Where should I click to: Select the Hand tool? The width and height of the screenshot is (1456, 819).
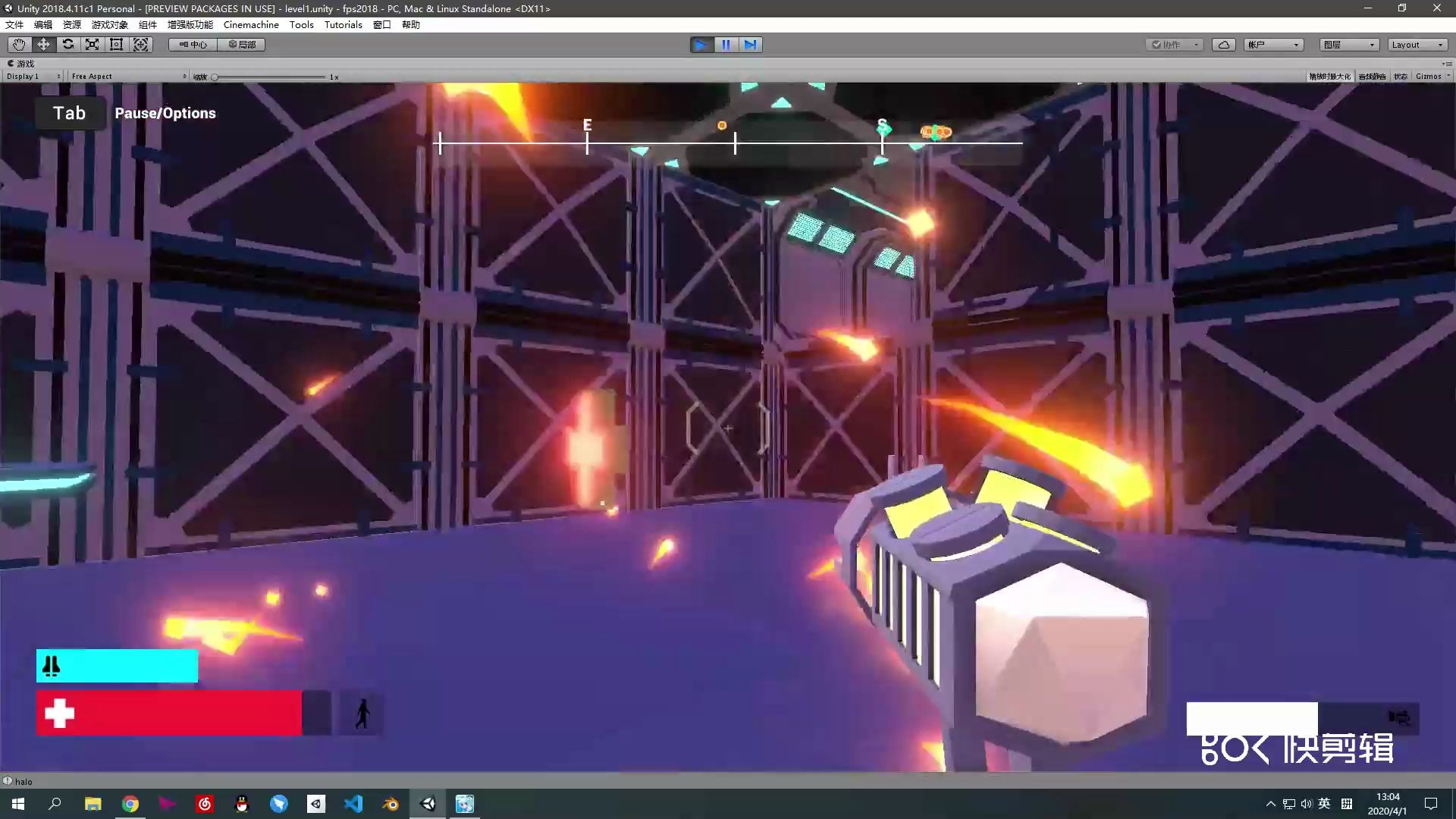point(19,45)
